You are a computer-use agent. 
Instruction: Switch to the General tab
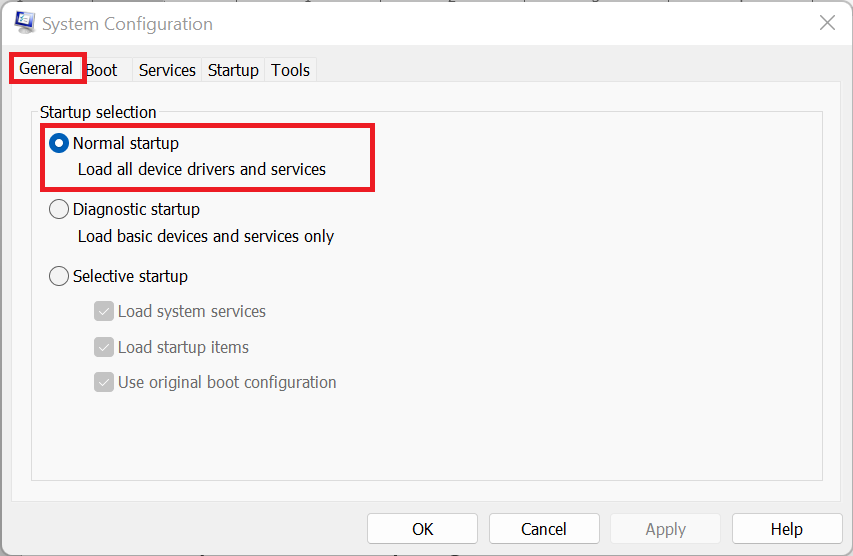[46, 69]
